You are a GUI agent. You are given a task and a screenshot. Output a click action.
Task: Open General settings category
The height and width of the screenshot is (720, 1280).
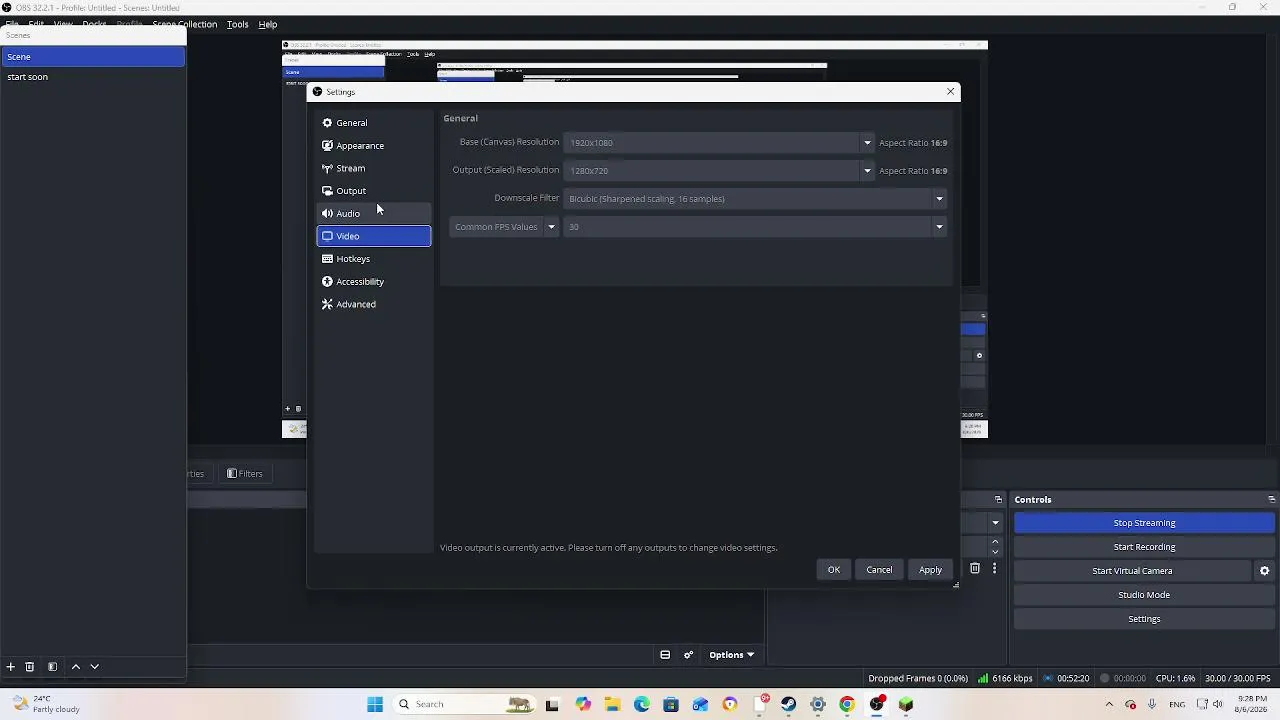click(x=373, y=123)
